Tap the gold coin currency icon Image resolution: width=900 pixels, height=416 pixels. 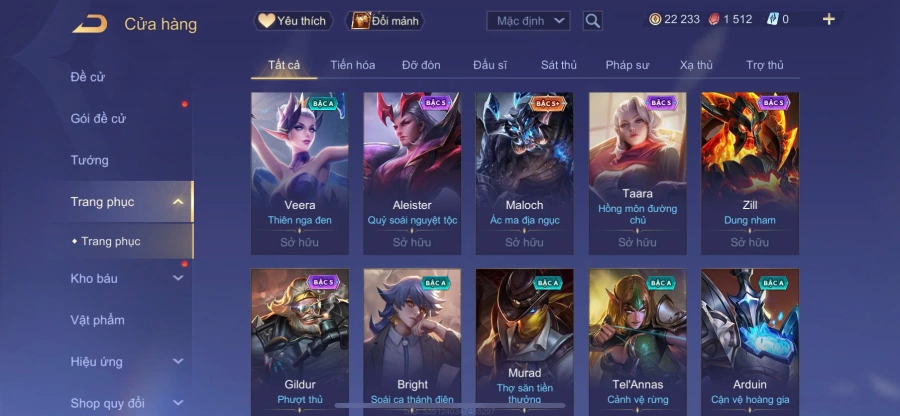tap(655, 19)
